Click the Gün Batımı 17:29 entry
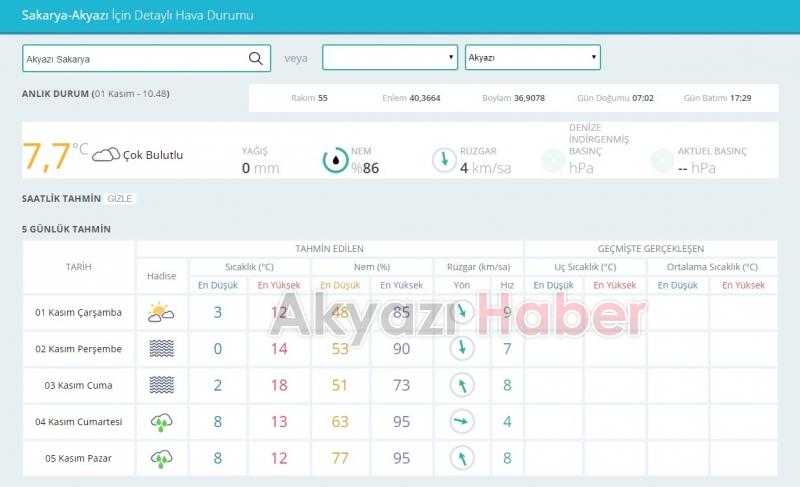The width and height of the screenshot is (800, 487). (717, 98)
